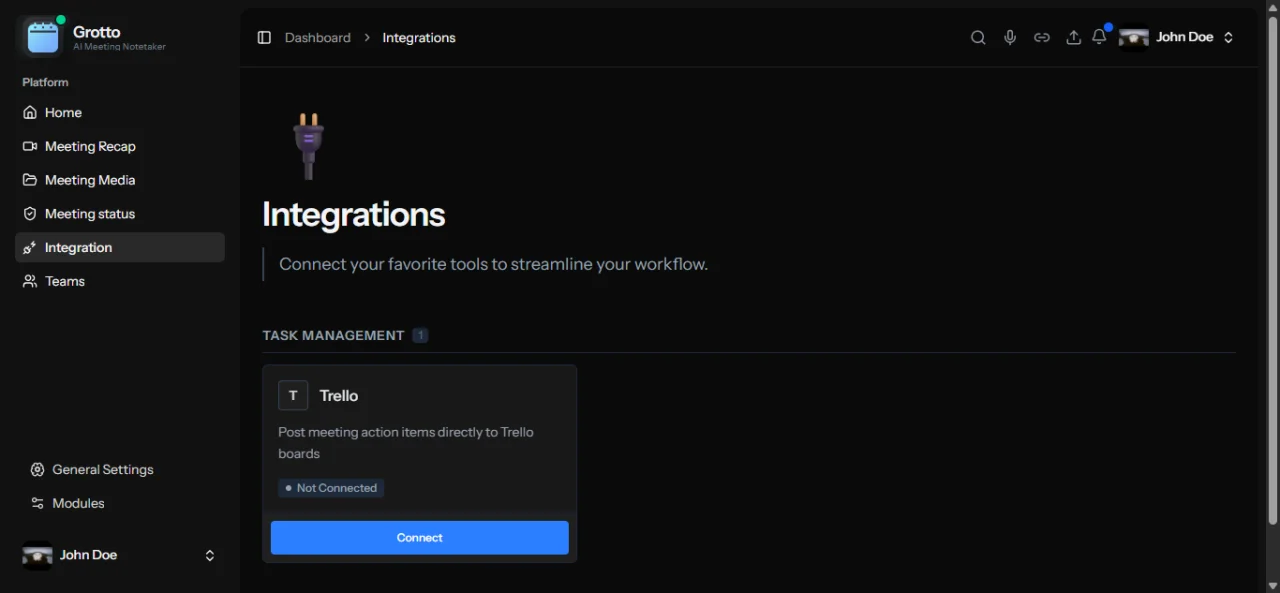Click the Task Management count badge
1280x593 pixels.
(x=421, y=335)
